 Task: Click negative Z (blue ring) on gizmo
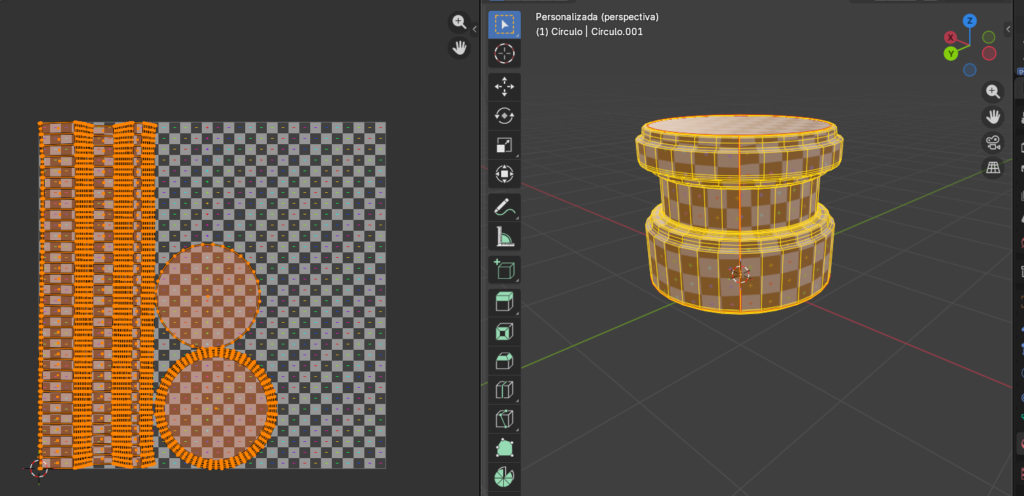[970, 69]
